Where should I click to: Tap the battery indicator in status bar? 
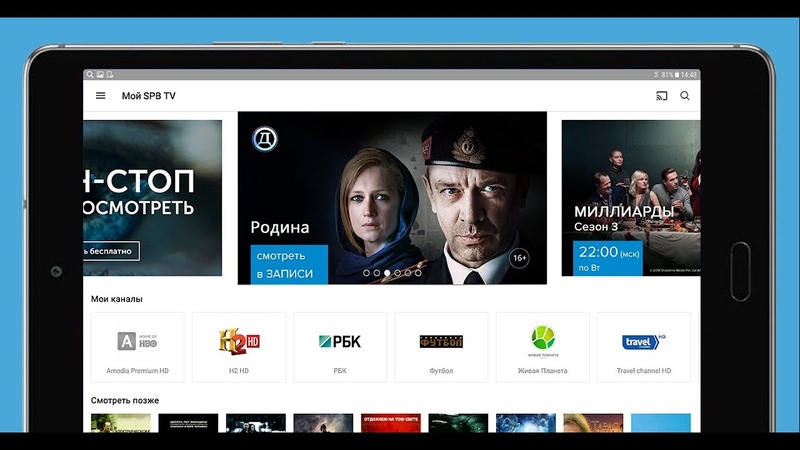[x=677, y=74]
